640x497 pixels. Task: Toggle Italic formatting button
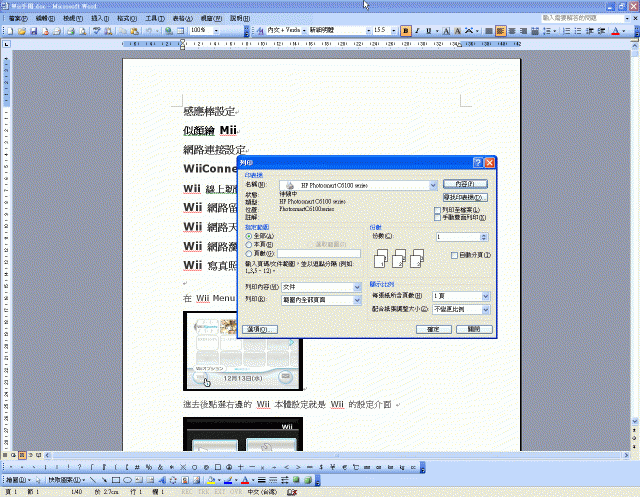[417, 31]
